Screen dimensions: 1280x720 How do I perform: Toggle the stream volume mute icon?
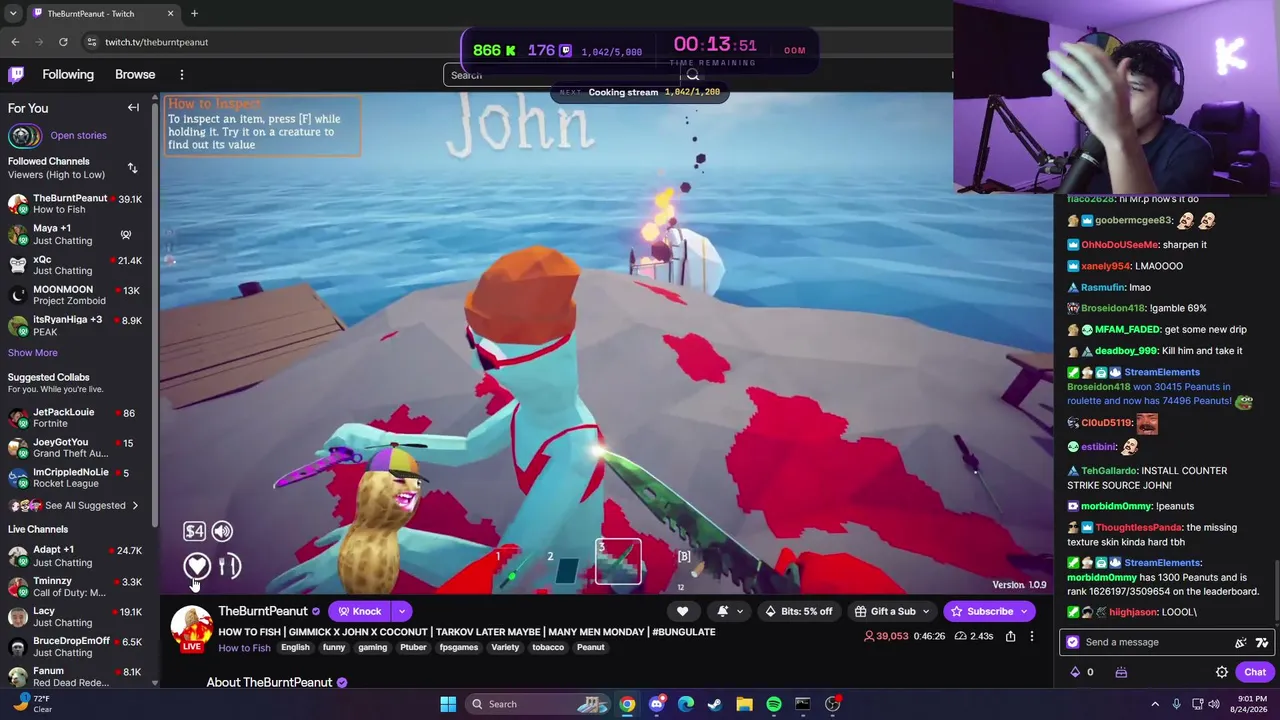click(x=222, y=531)
